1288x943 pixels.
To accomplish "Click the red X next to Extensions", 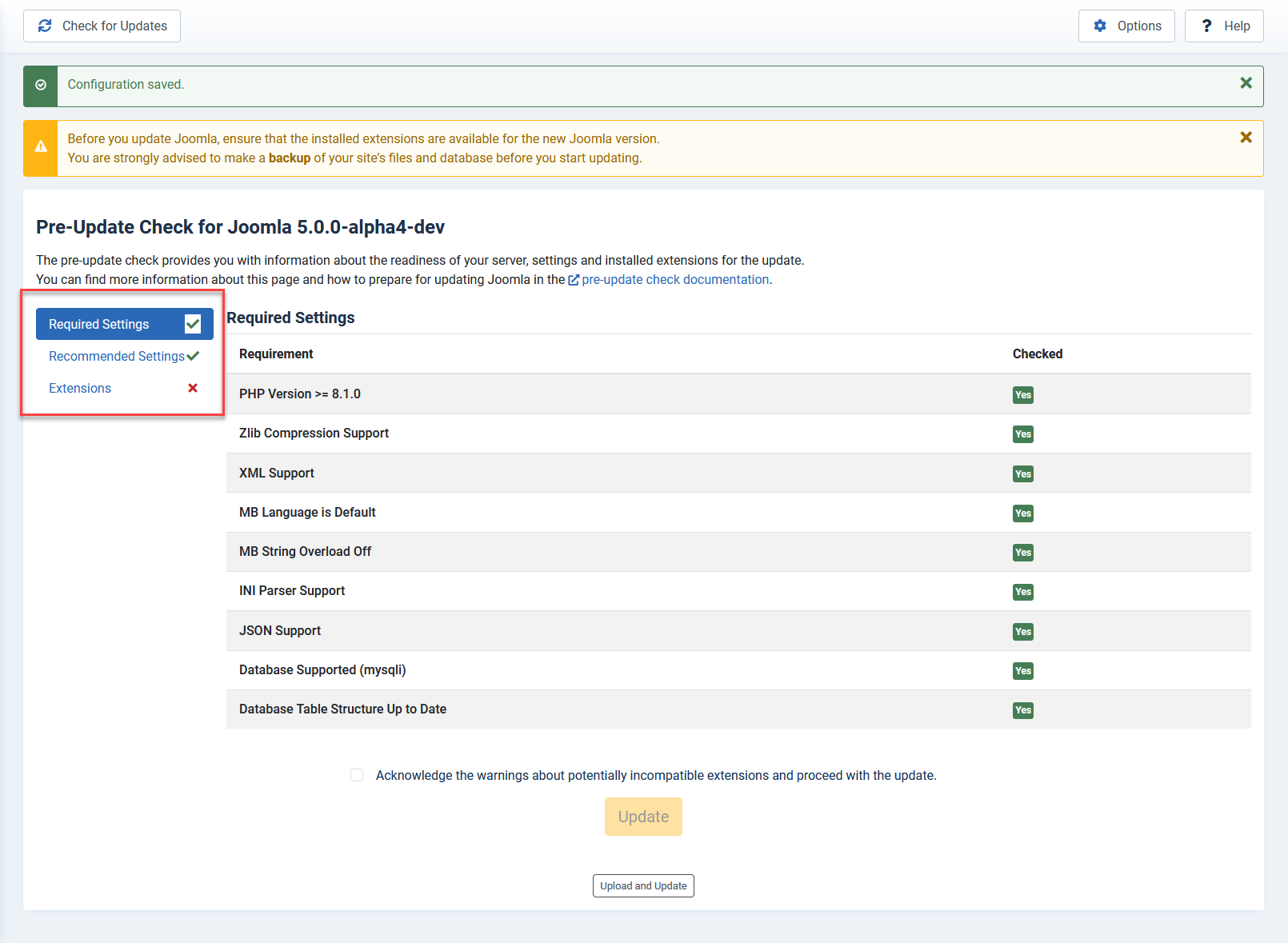I will click(x=193, y=388).
